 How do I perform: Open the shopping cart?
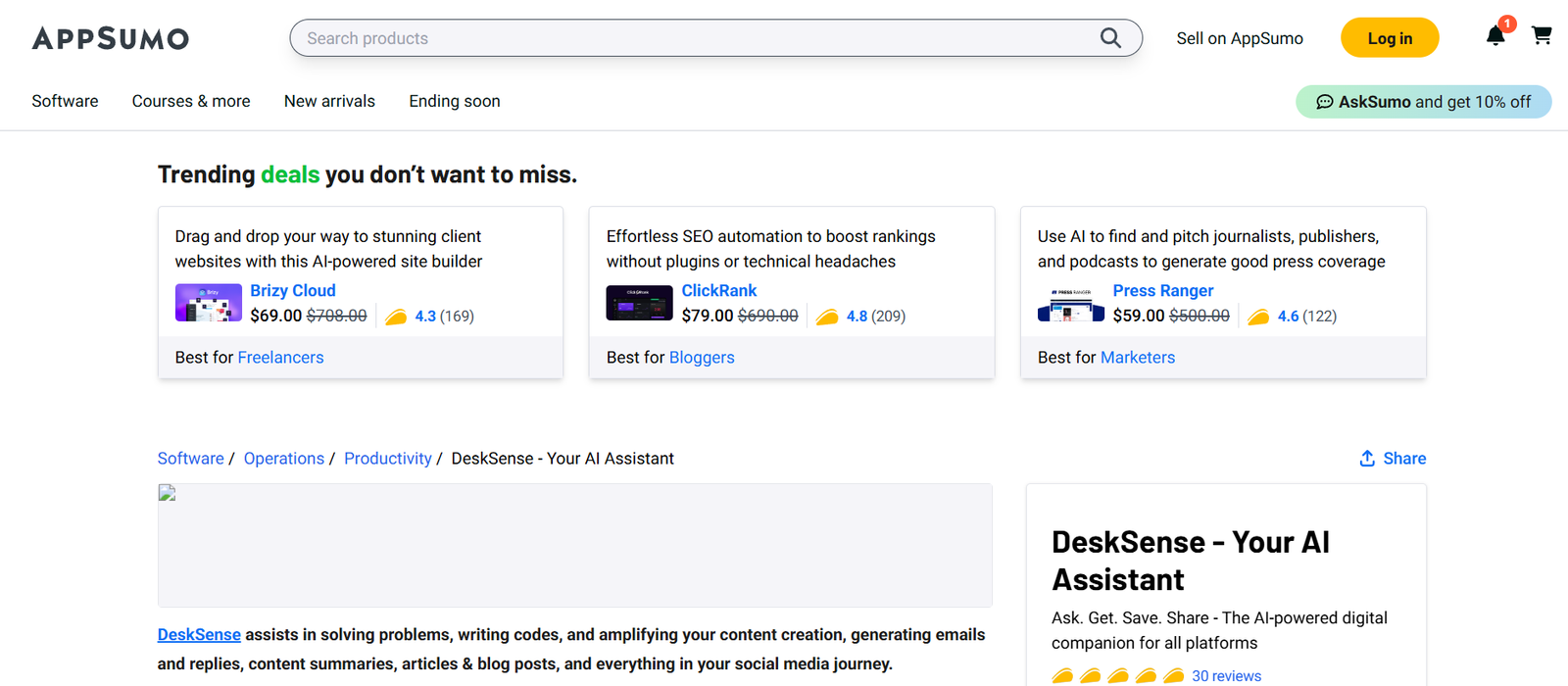click(x=1542, y=36)
